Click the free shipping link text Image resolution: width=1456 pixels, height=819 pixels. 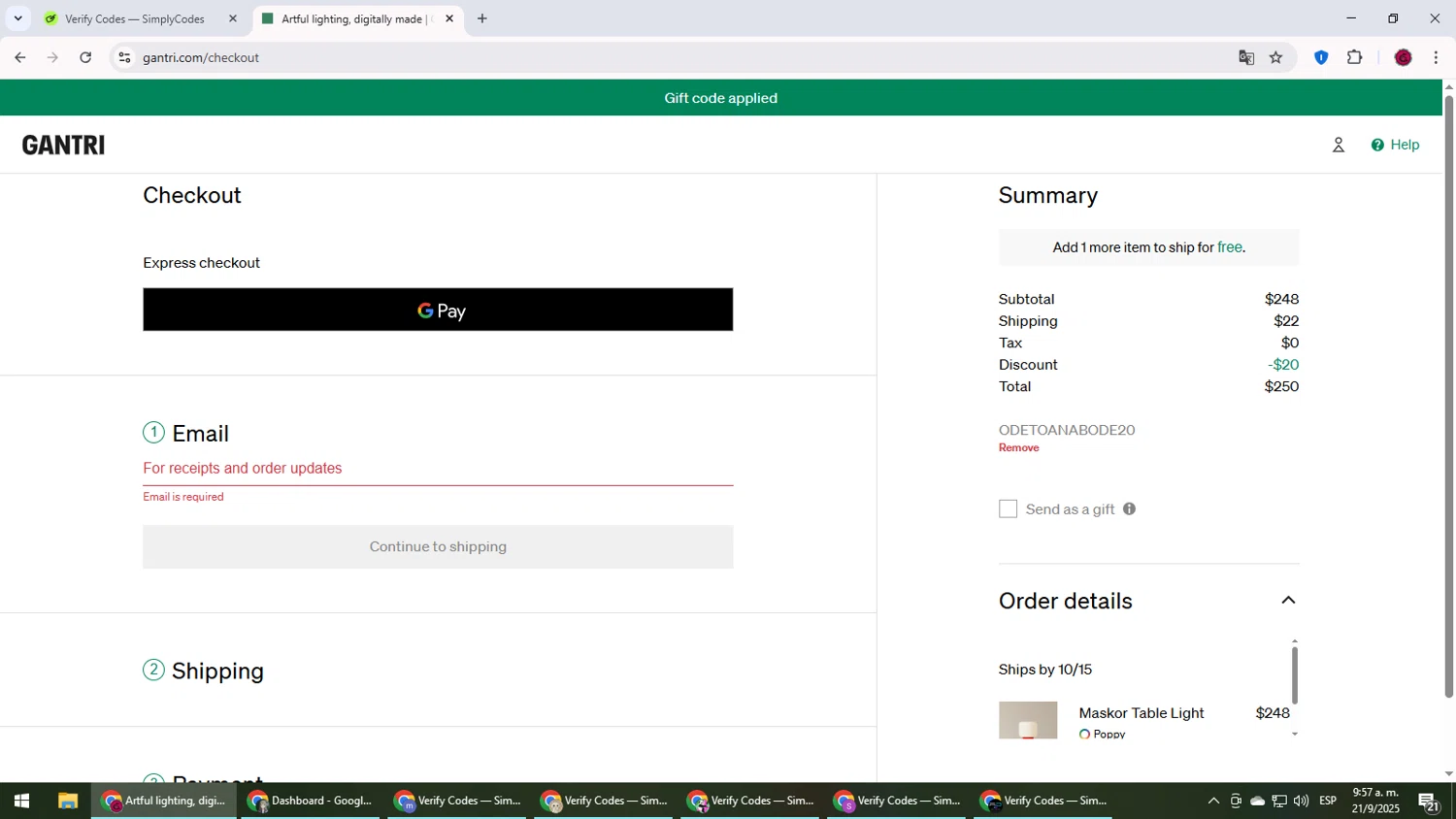point(1230,247)
